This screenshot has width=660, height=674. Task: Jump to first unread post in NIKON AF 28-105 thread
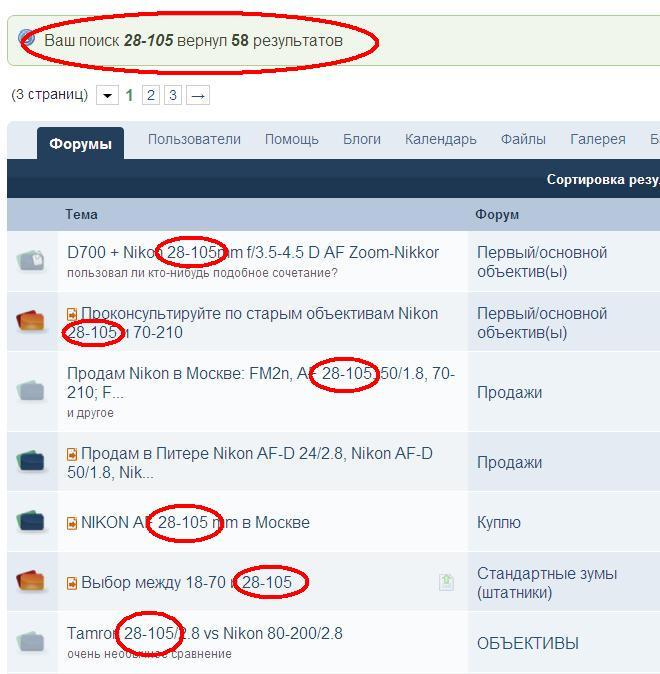coord(72,523)
